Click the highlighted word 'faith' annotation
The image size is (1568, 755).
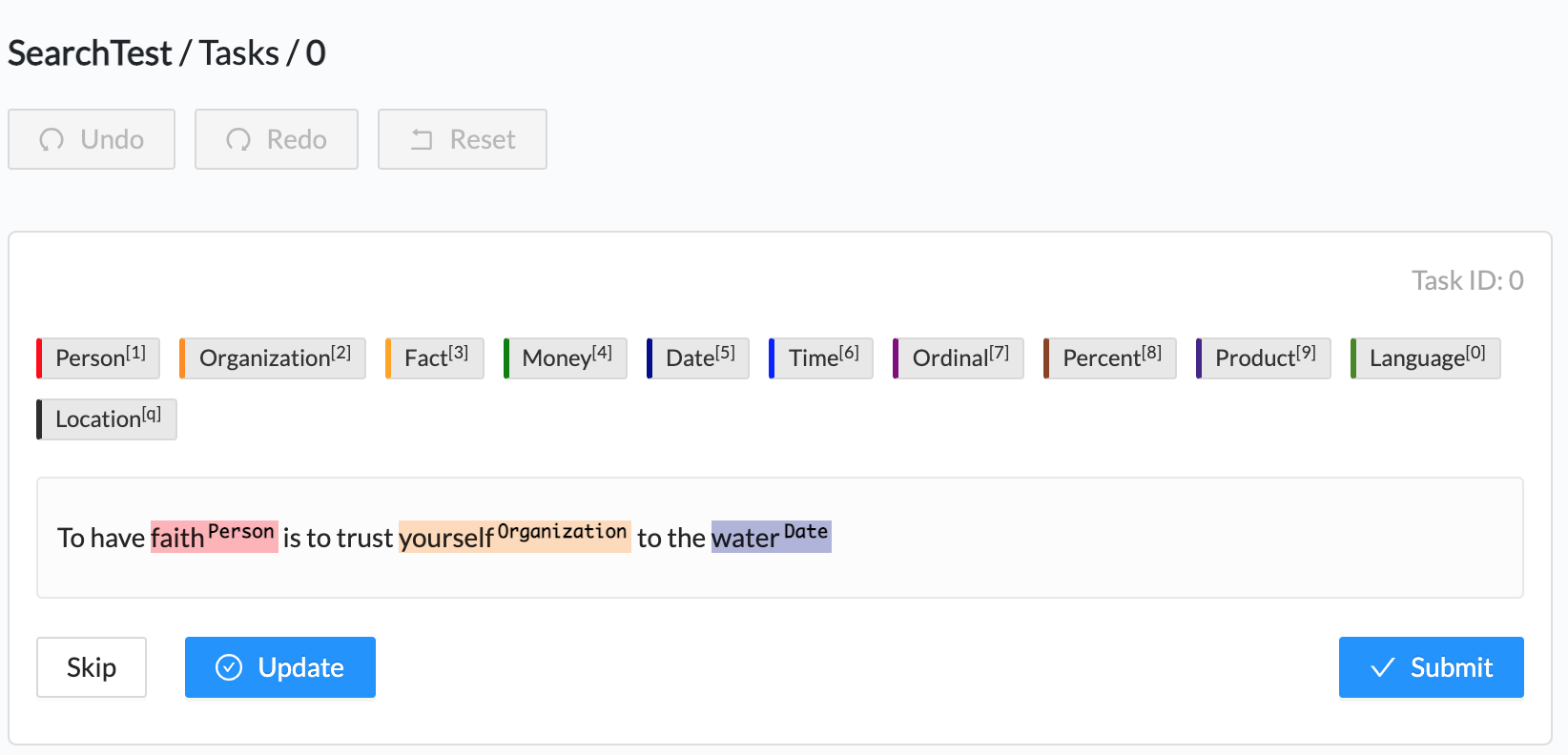[178, 539]
